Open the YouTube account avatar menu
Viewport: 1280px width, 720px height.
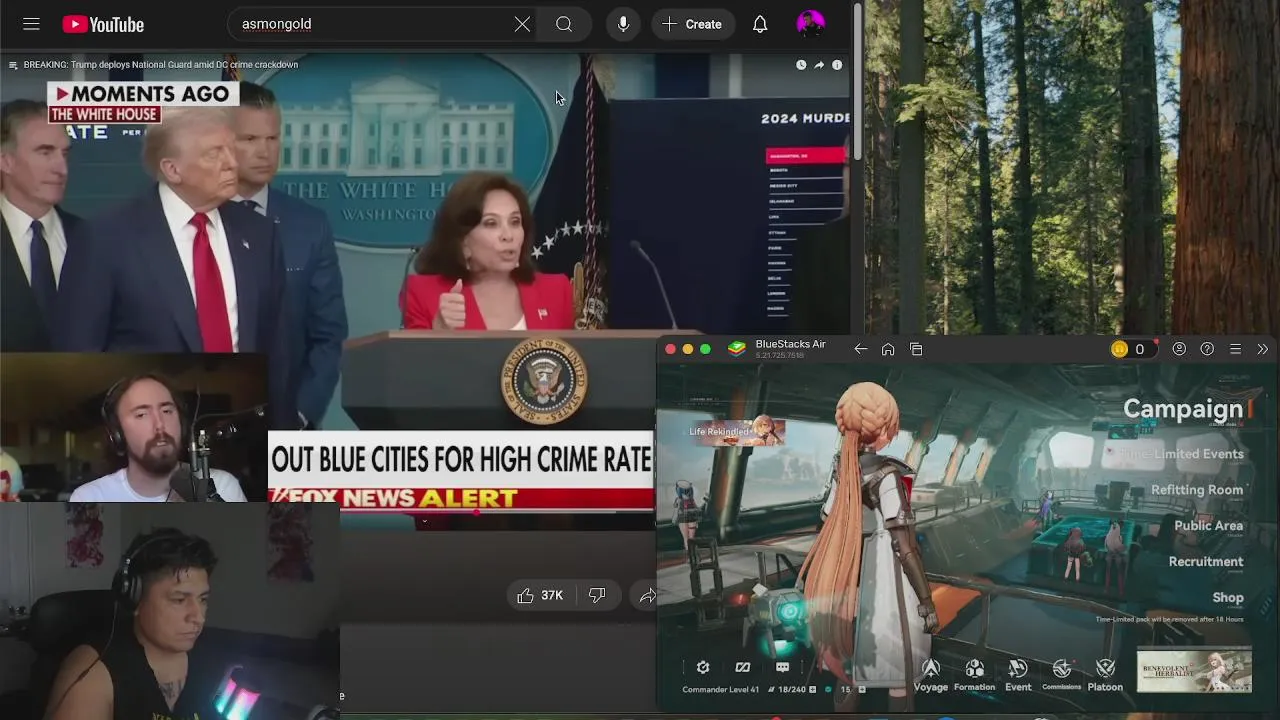pos(810,24)
